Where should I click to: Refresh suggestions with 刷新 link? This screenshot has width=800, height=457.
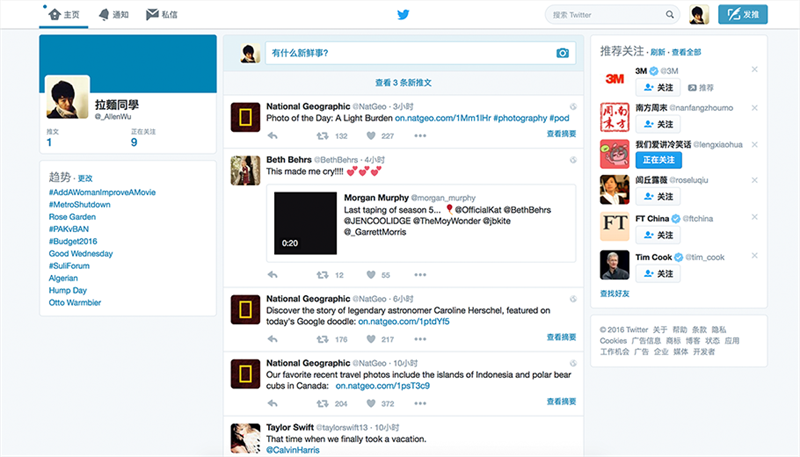click(658, 52)
